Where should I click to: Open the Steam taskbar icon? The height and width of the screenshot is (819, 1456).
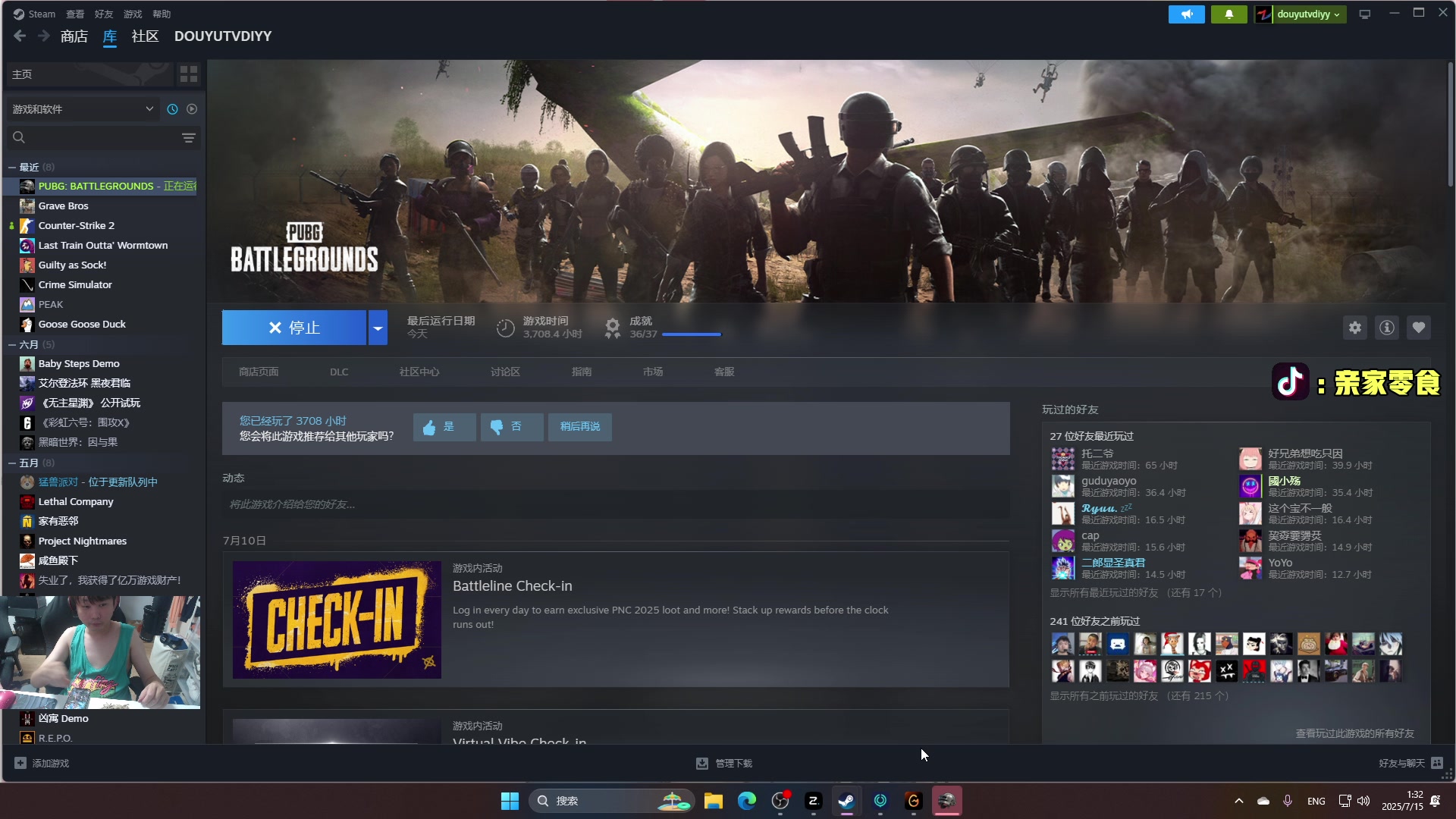[x=846, y=801]
